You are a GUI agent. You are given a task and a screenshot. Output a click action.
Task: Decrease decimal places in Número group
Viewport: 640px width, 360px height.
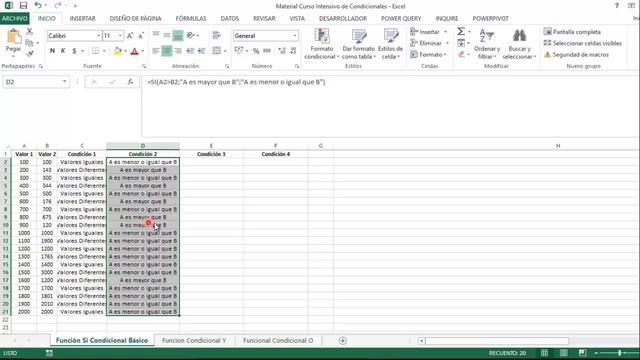(293, 51)
